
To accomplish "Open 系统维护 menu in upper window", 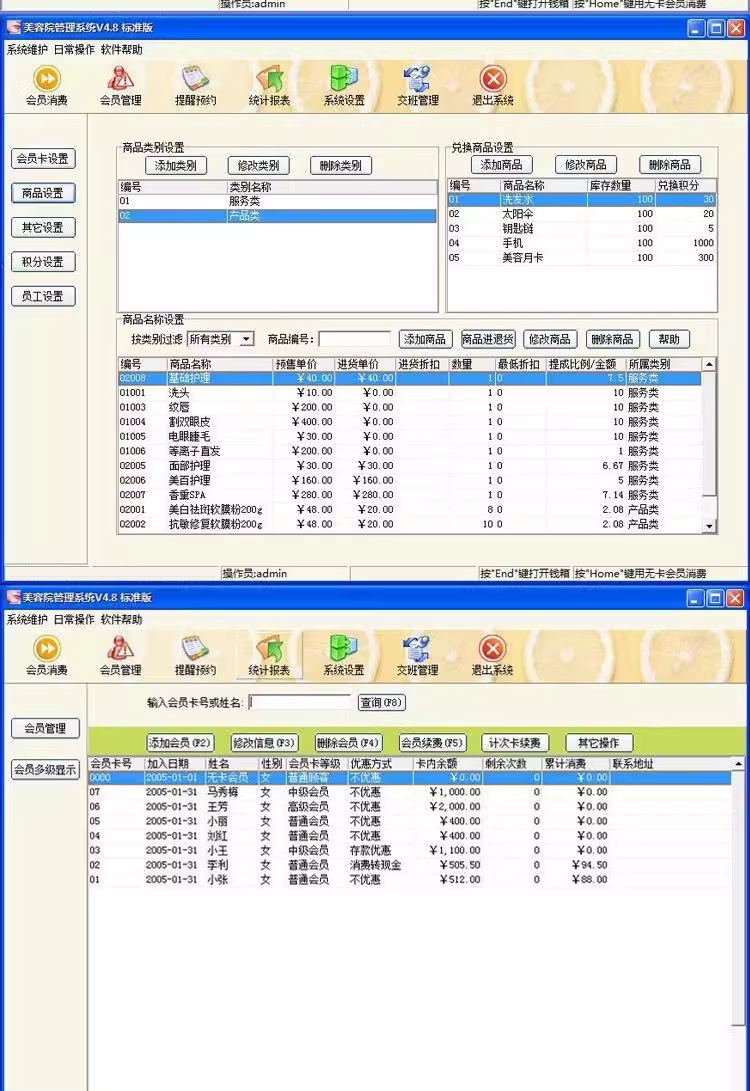I will (x=27, y=50).
